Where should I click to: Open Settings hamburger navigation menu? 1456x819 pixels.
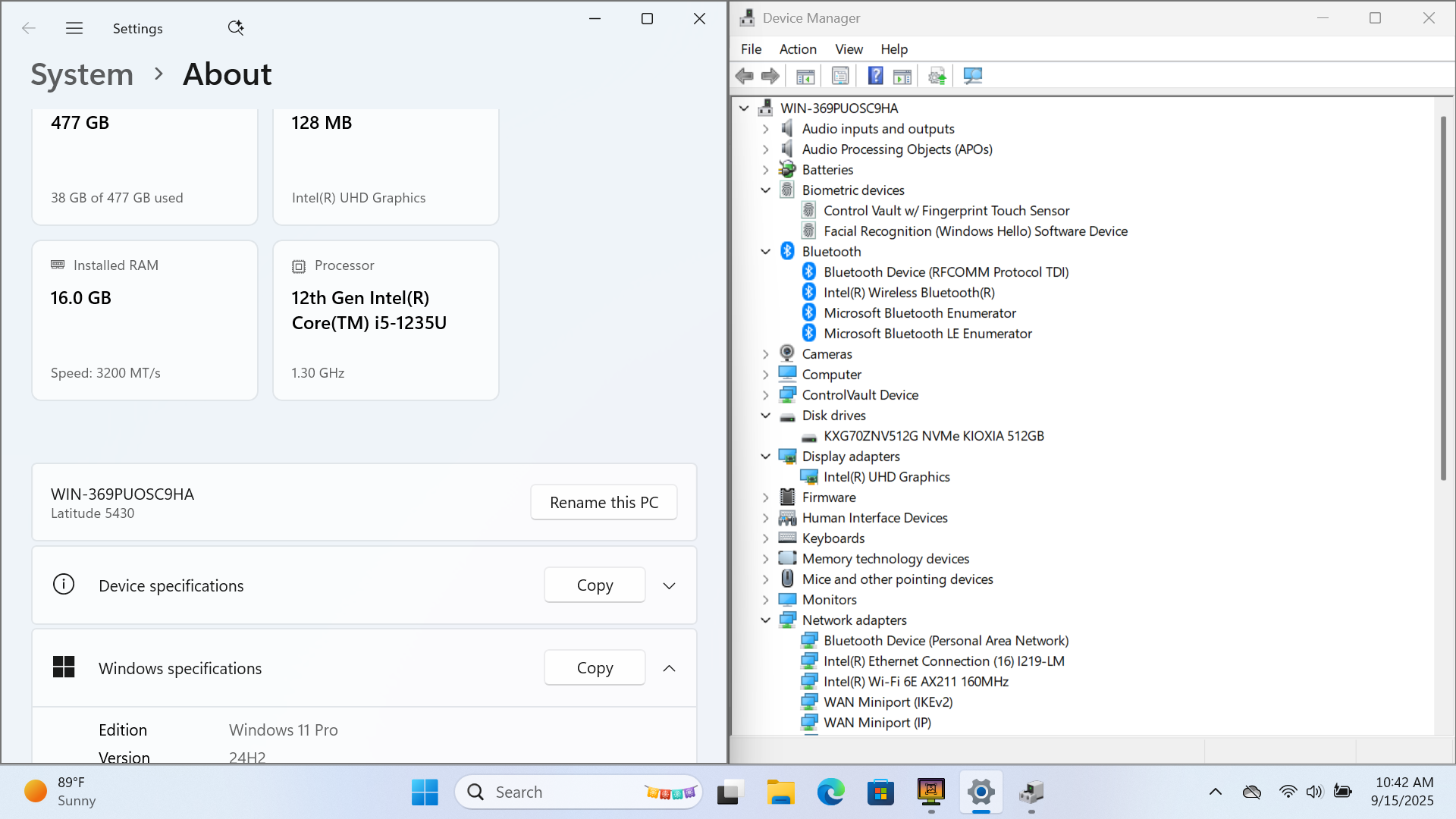74,28
